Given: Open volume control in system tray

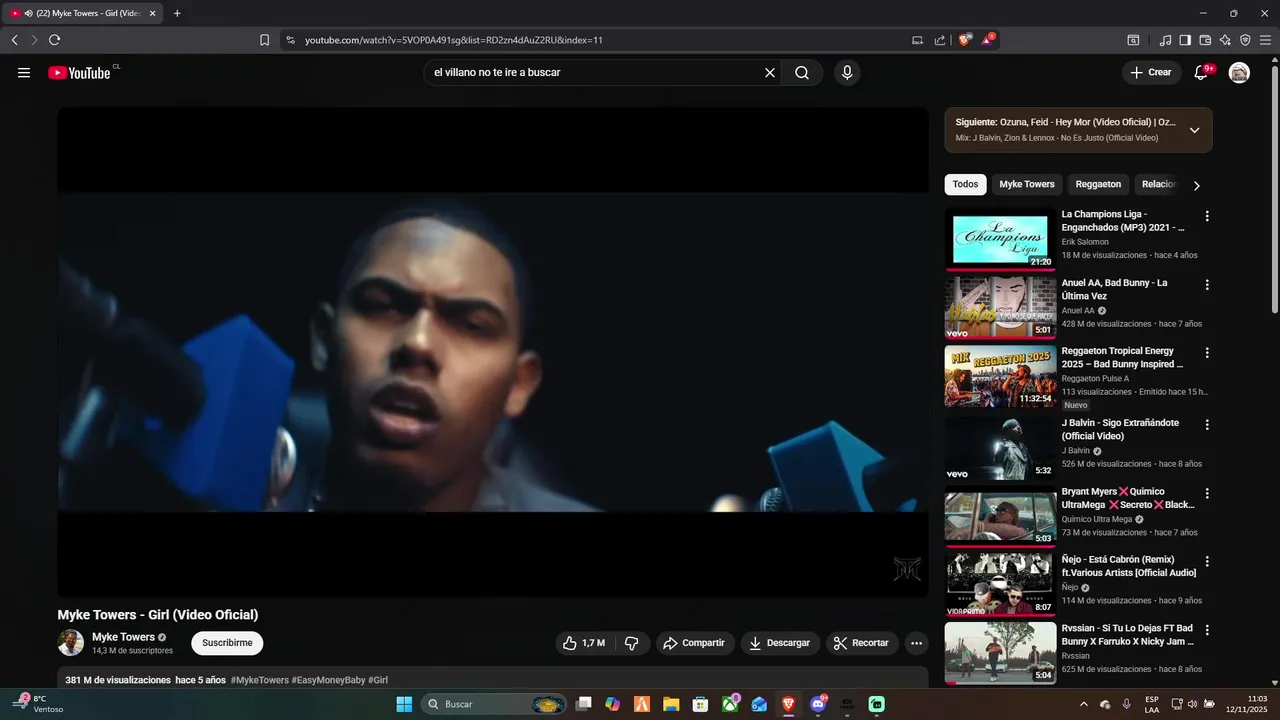Looking at the screenshot, I should [x=1192, y=704].
